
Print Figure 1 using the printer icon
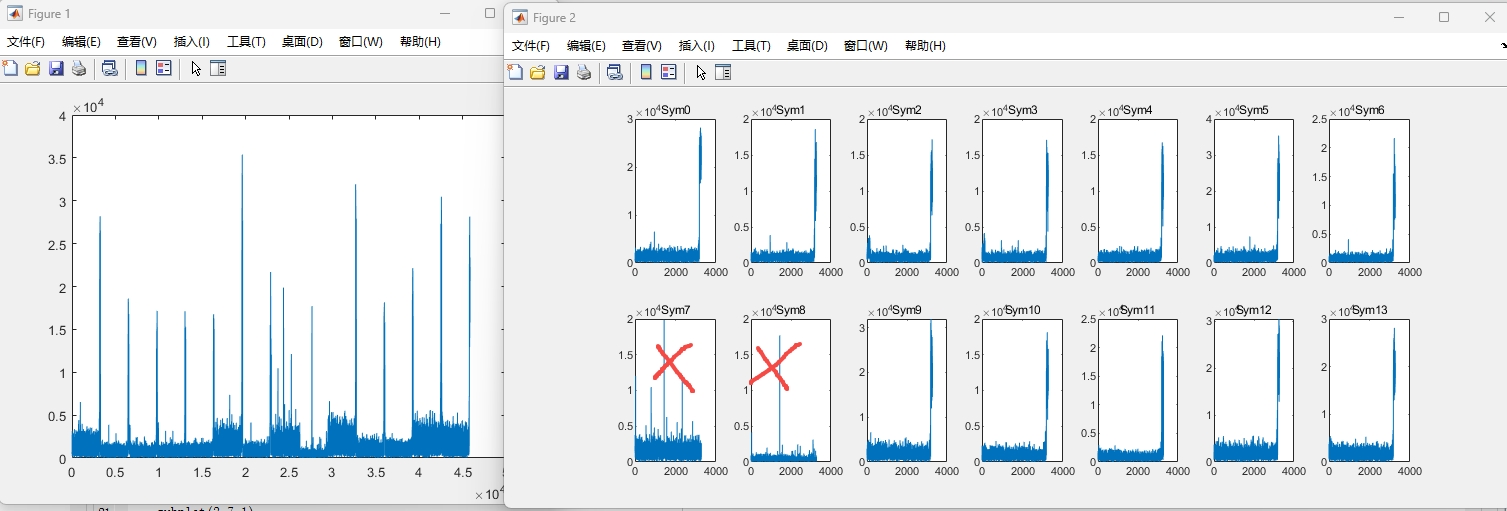(x=79, y=68)
